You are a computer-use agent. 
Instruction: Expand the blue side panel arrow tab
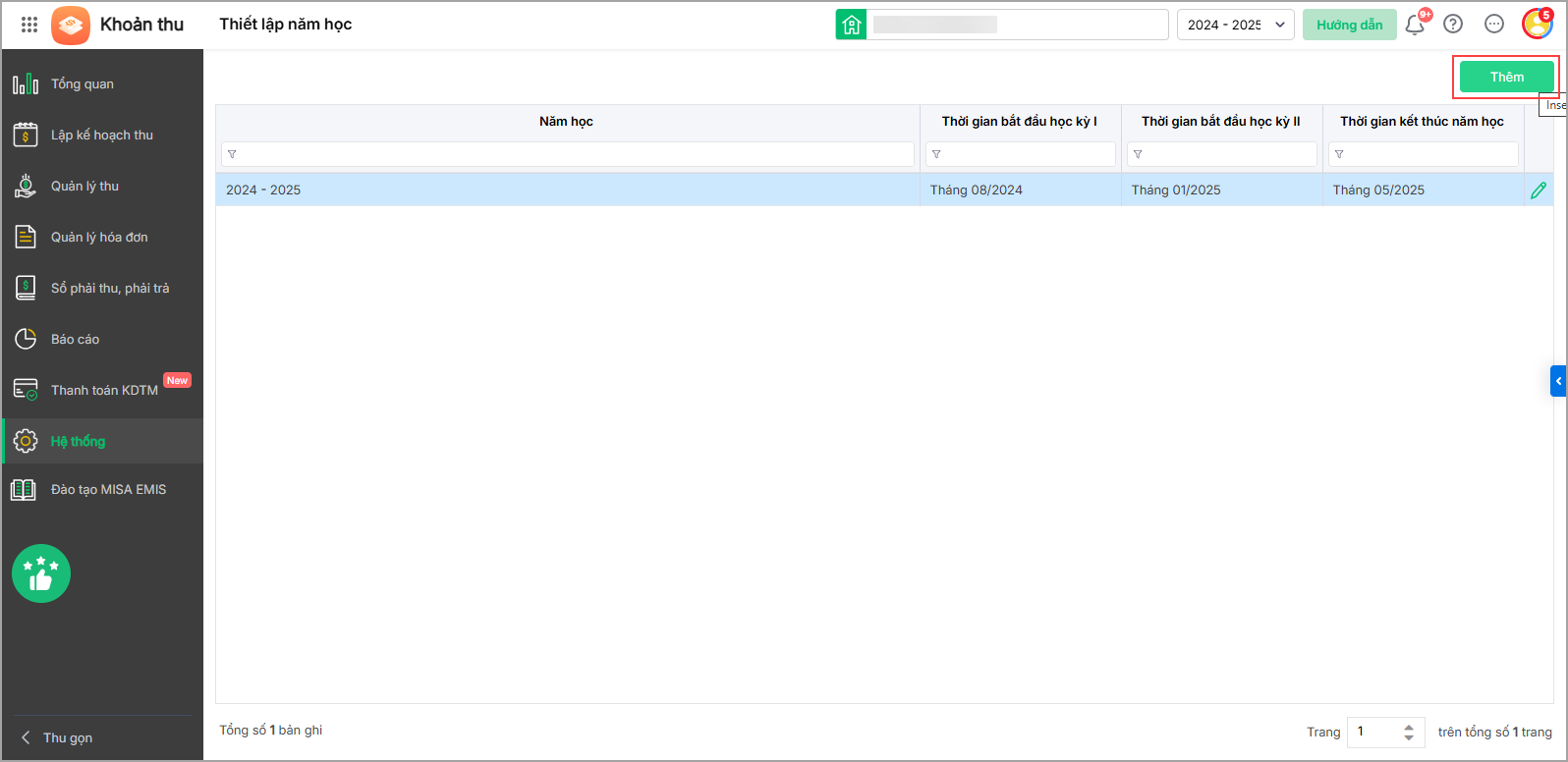click(x=1558, y=381)
